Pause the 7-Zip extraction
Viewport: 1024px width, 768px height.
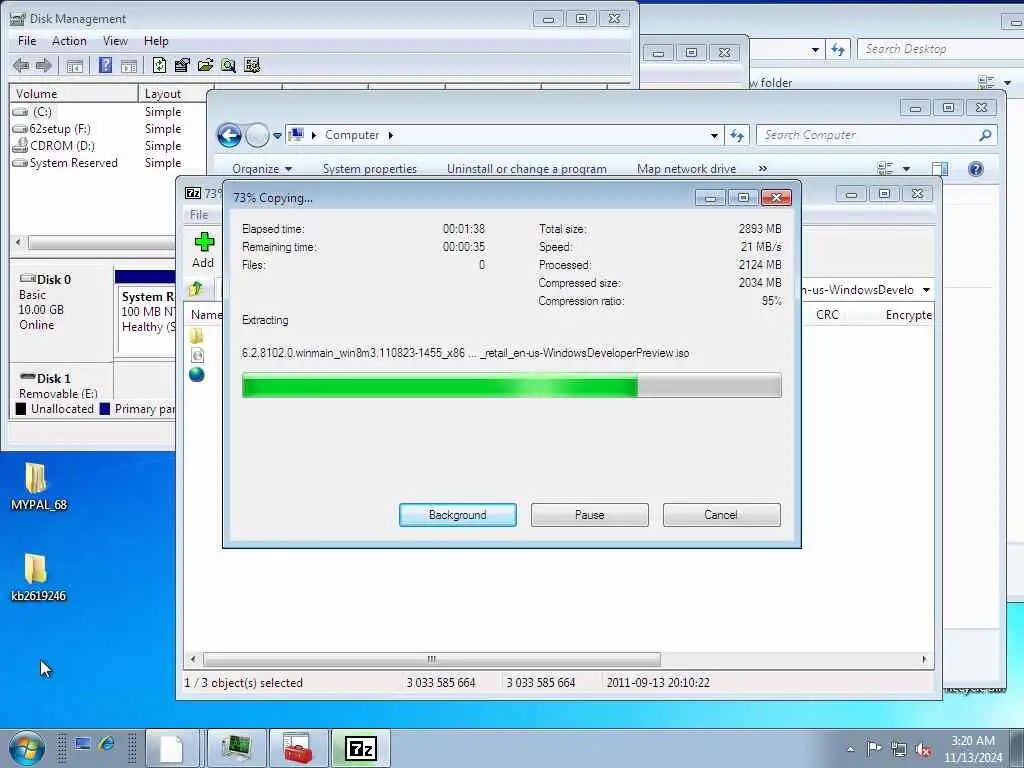point(590,515)
